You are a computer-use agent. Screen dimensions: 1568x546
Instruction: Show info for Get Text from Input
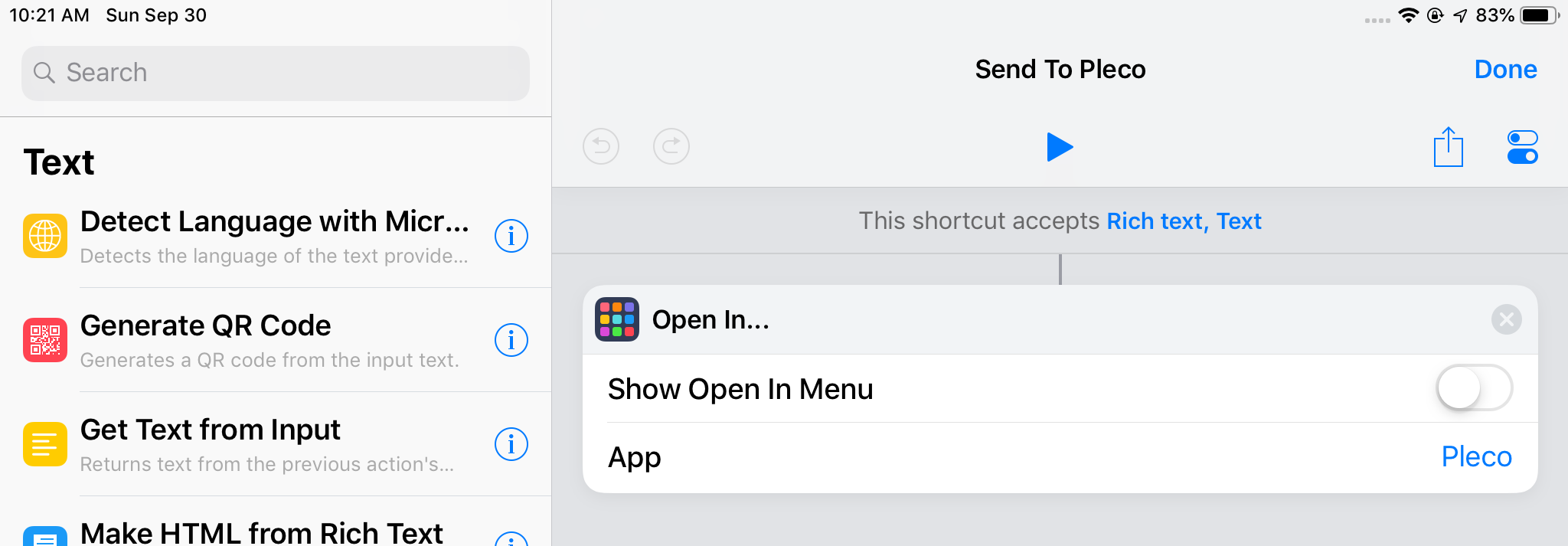511,444
